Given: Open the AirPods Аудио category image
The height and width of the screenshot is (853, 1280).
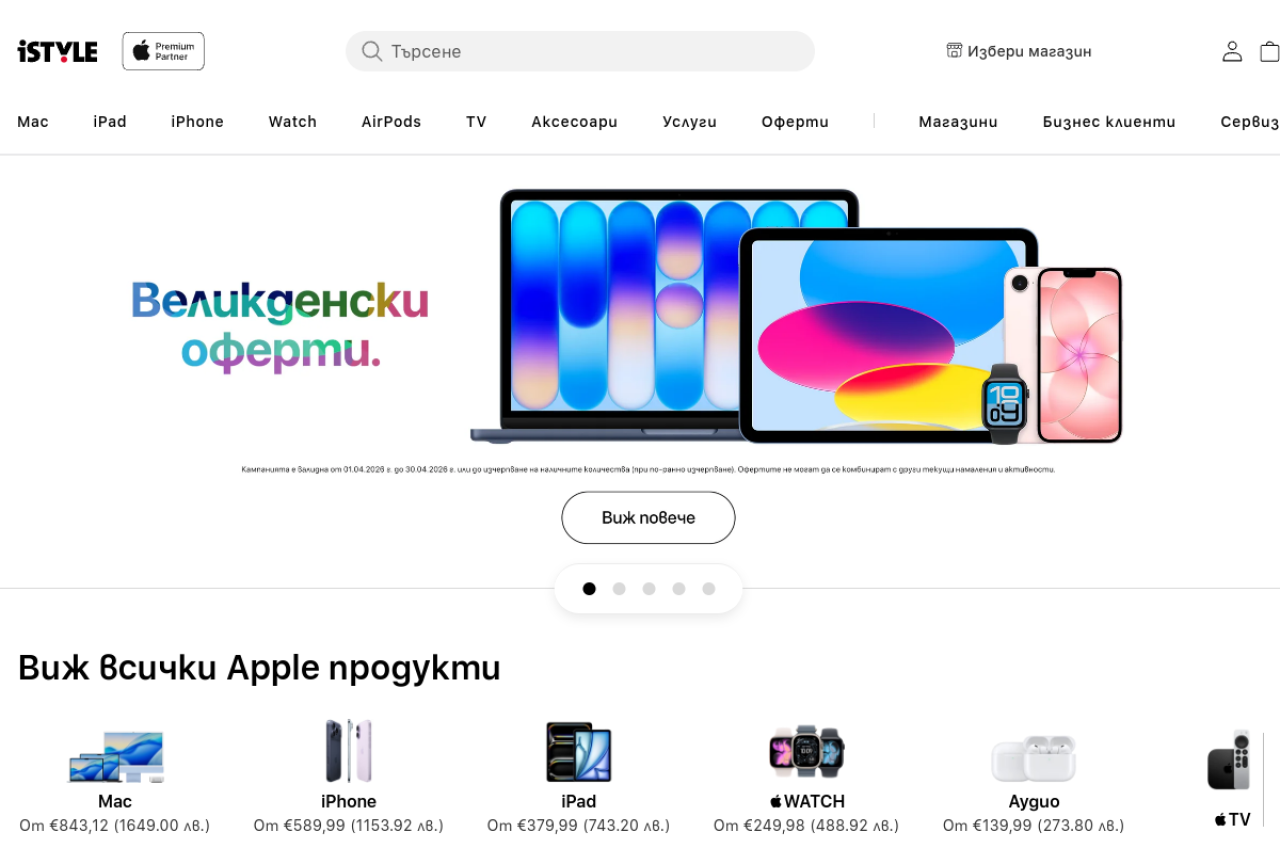Looking at the screenshot, I should click(x=1033, y=759).
